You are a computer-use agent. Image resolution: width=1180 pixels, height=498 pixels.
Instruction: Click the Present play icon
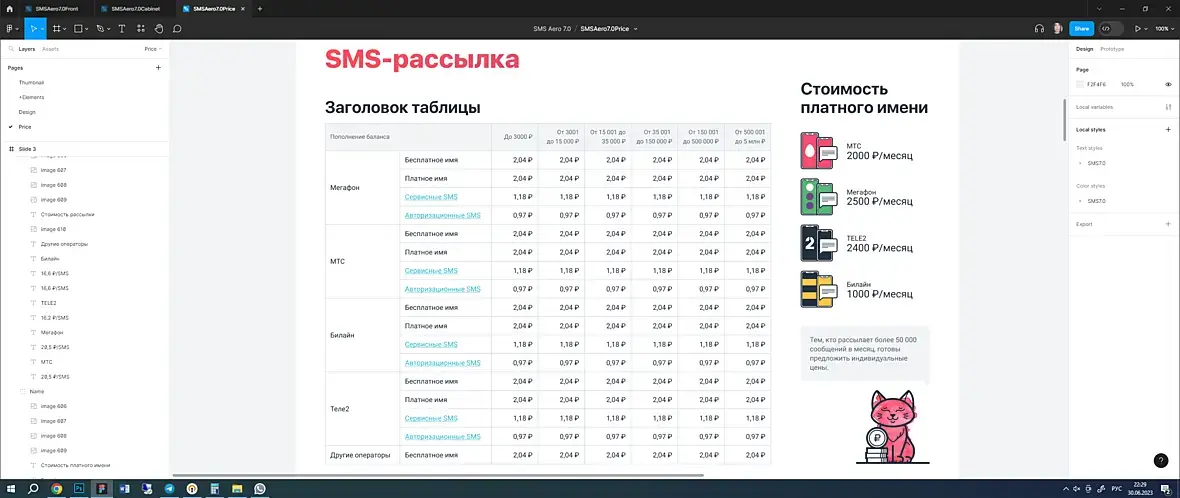[1137, 29]
